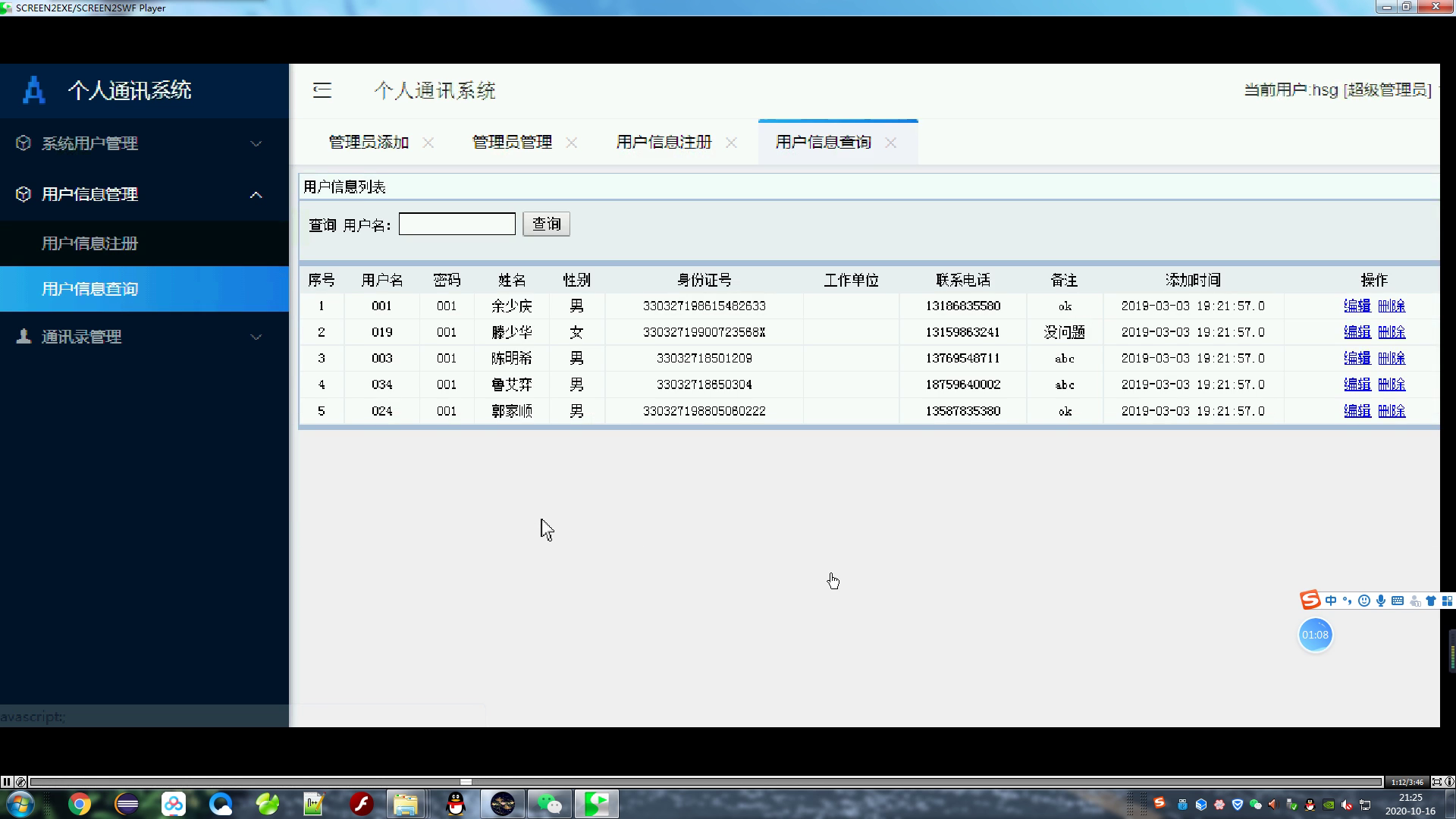Delete the row for 郭家顺

(1392, 411)
